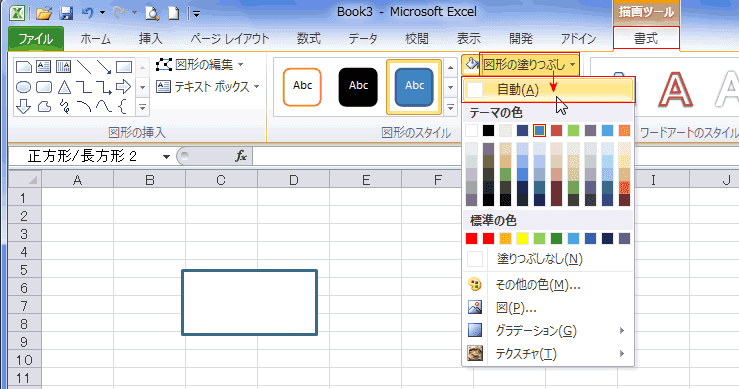Pick the dark green standard color swatch
The width and height of the screenshot is (739, 389).
coord(556,239)
